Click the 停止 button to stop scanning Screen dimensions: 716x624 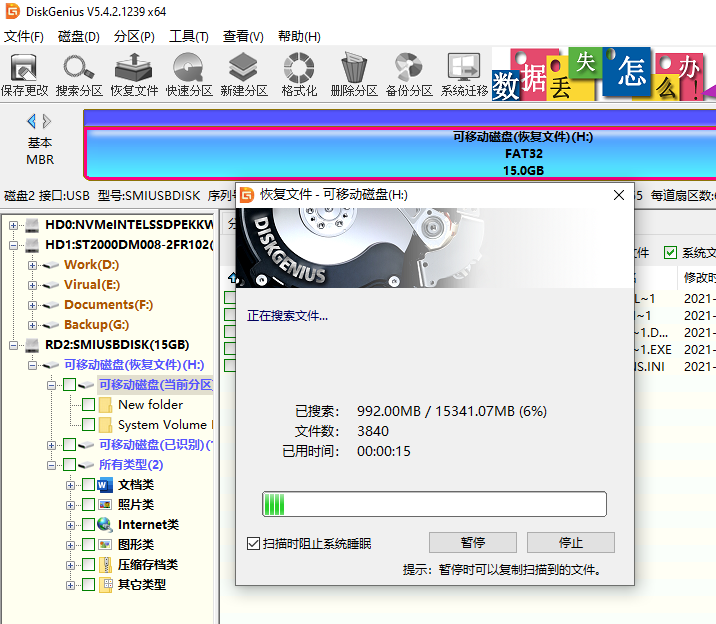pos(571,543)
